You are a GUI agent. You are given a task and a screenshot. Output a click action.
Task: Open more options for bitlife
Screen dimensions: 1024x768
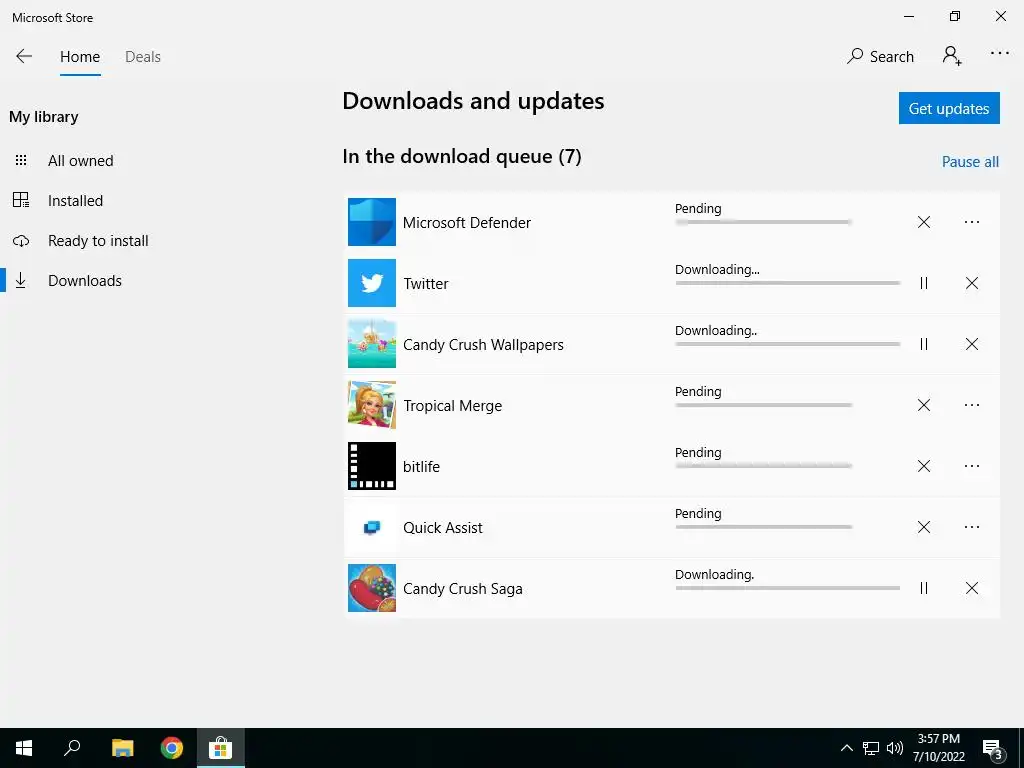click(972, 466)
